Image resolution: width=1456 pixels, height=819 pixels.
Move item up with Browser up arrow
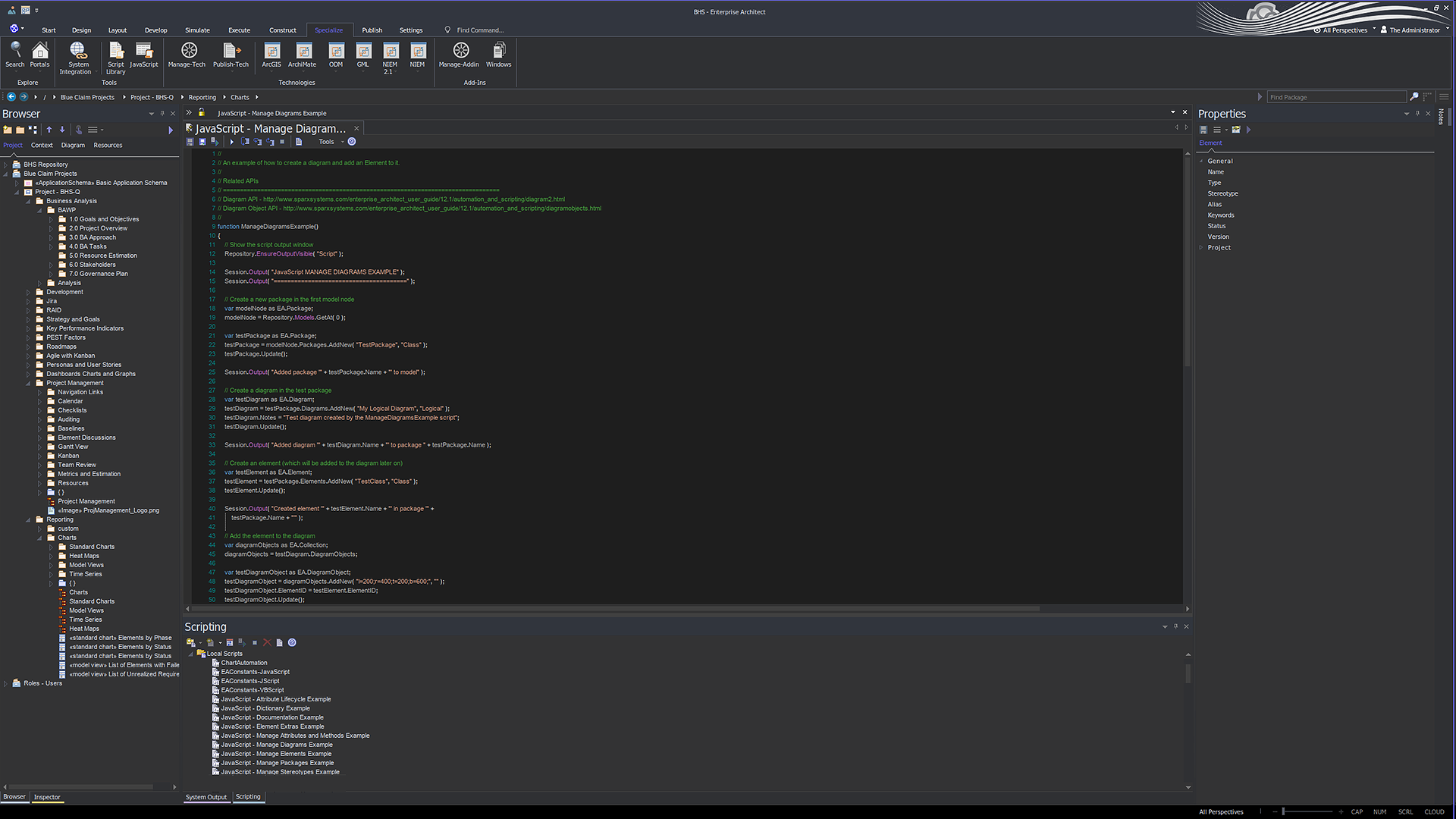click(x=49, y=130)
